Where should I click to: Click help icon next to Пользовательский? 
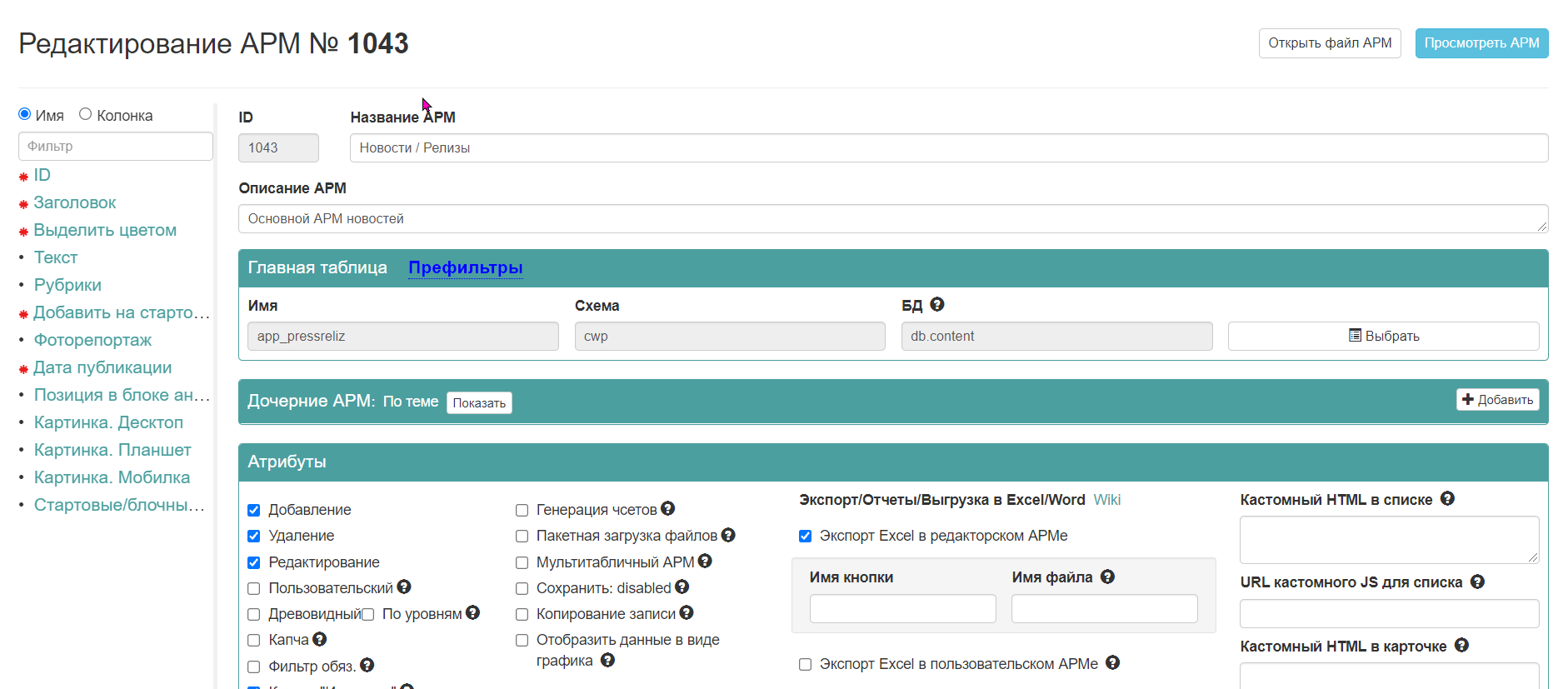pyautogui.click(x=404, y=587)
